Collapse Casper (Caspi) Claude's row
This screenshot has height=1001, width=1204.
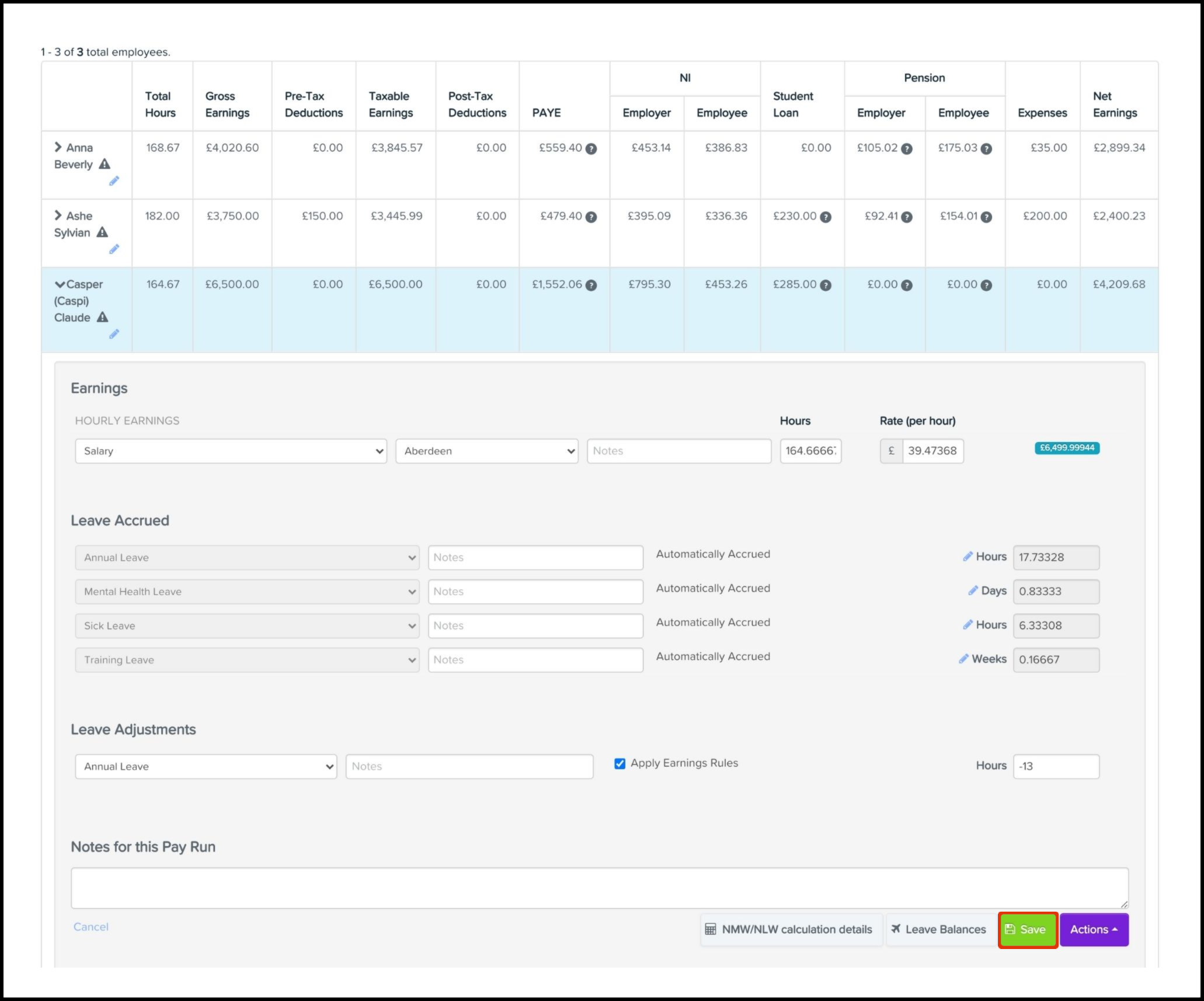60,284
